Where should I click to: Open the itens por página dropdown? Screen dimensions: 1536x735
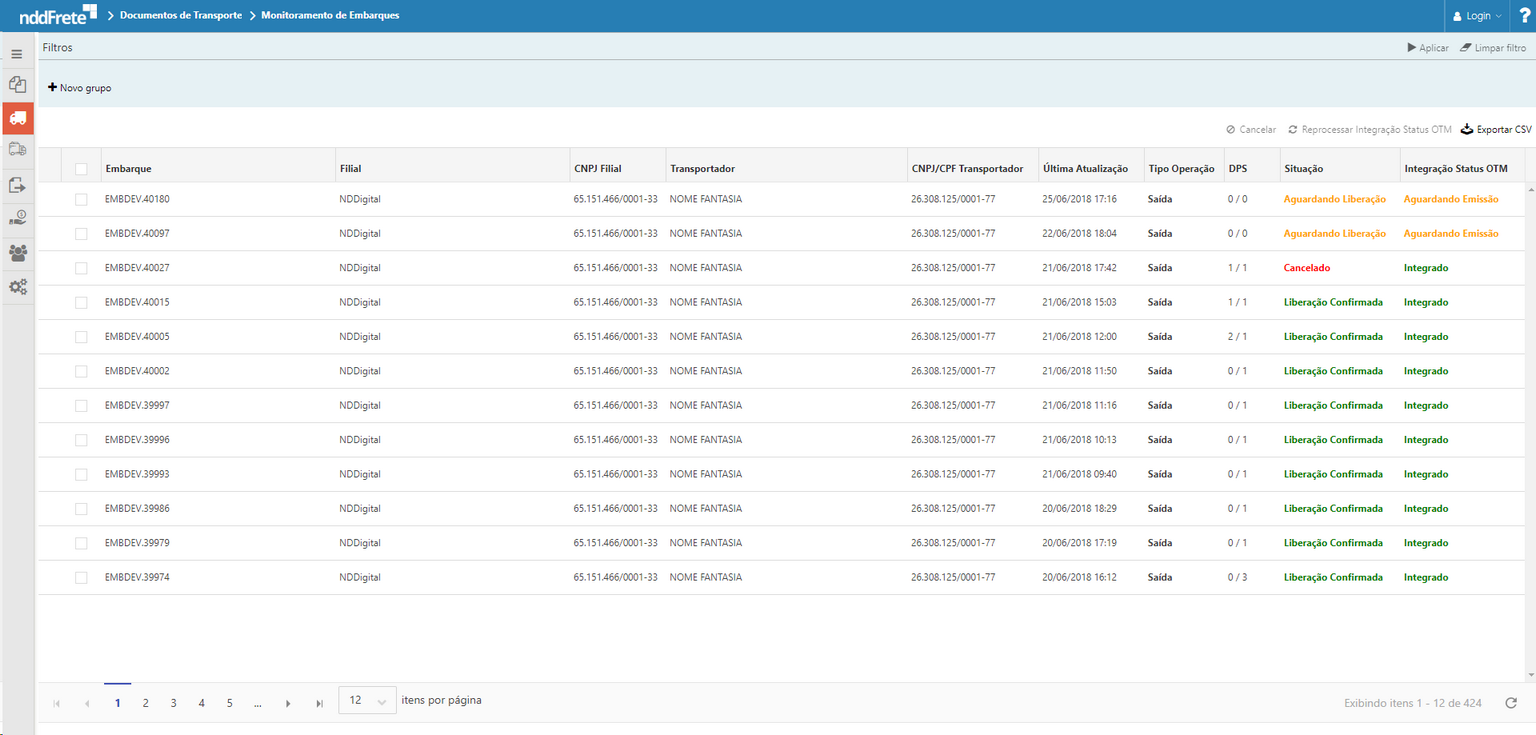click(366, 700)
